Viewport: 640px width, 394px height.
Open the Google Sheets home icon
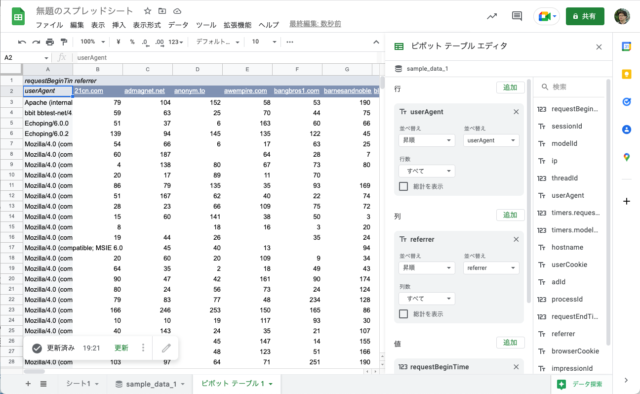pyautogui.click(x=18, y=17)
